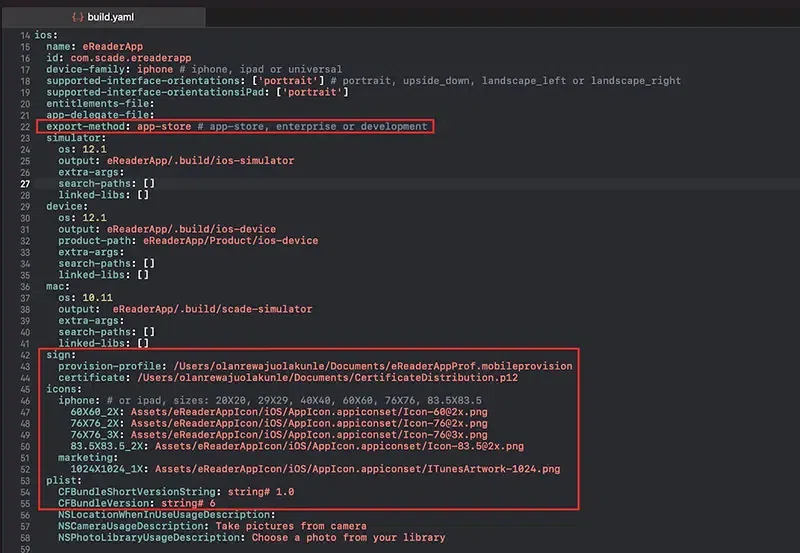The height and width of the screenshot is (553, 800).
Task: Click the text 'Take pictures from camera'
Action: point(291,526)
